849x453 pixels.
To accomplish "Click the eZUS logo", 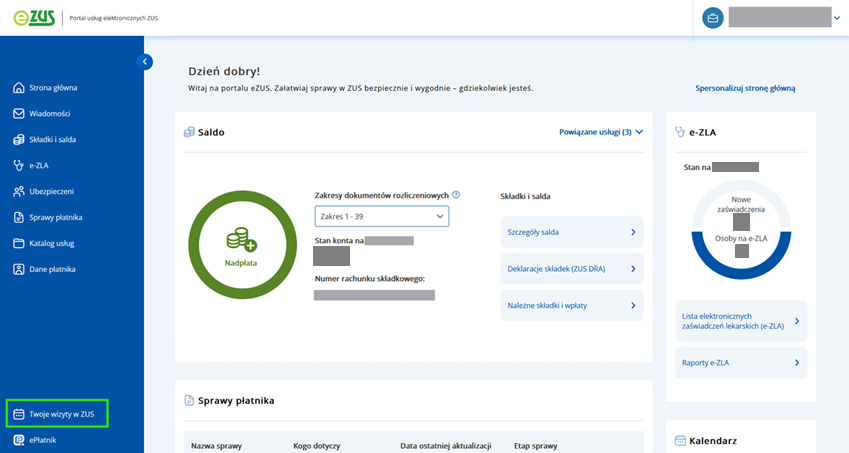I will [x=34, y=18].
